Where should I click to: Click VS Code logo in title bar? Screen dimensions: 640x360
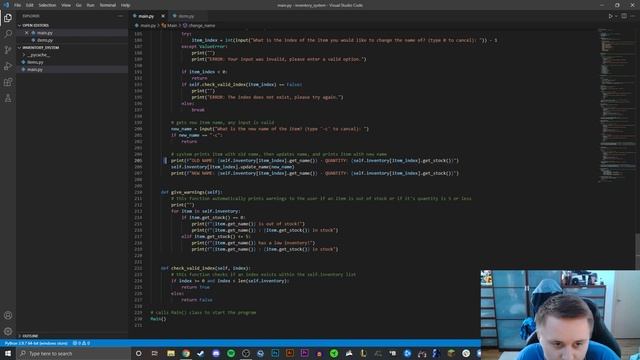tap(6, 5)
